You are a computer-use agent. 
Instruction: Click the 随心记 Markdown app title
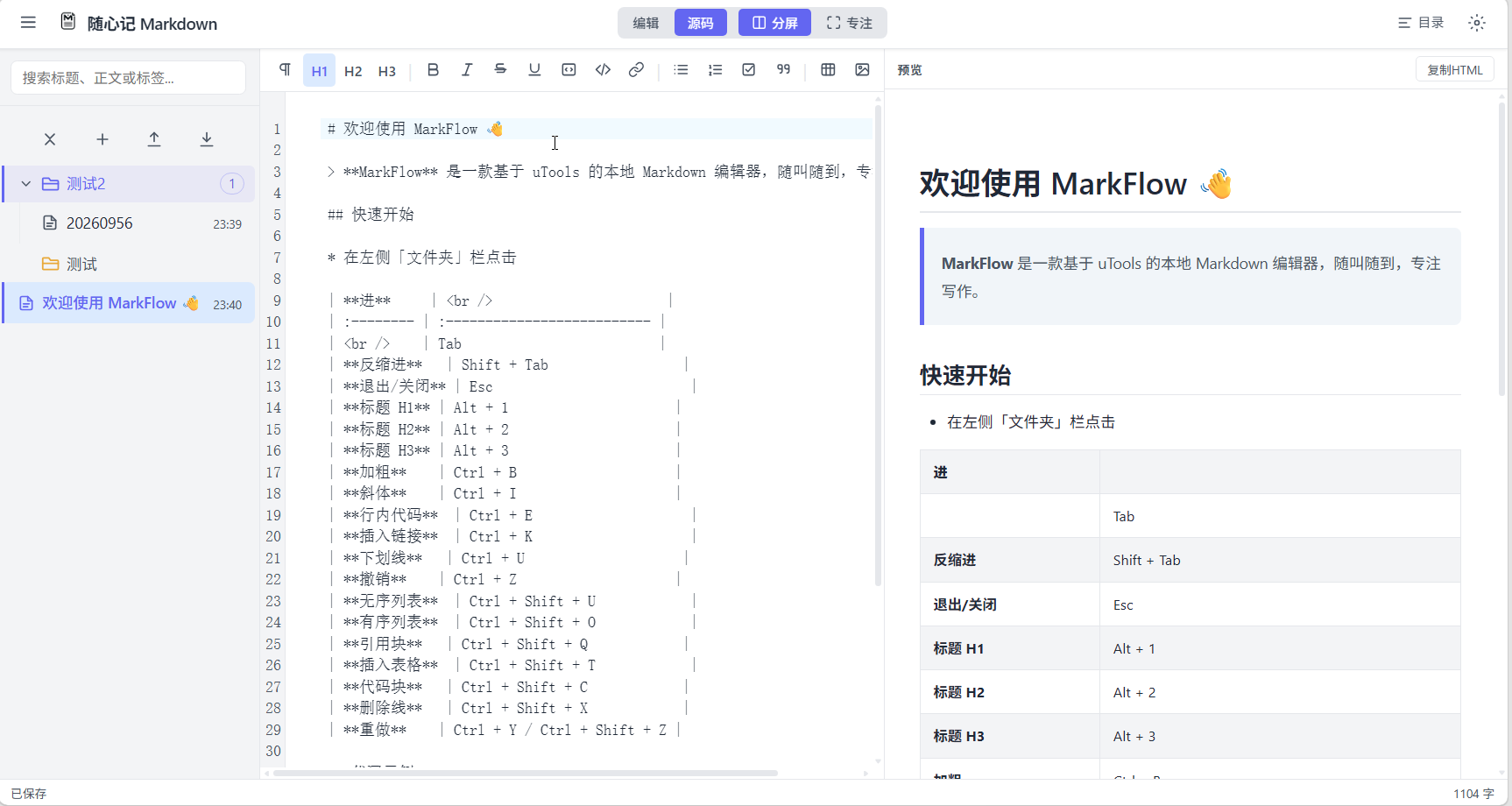[x=152, y=24]
